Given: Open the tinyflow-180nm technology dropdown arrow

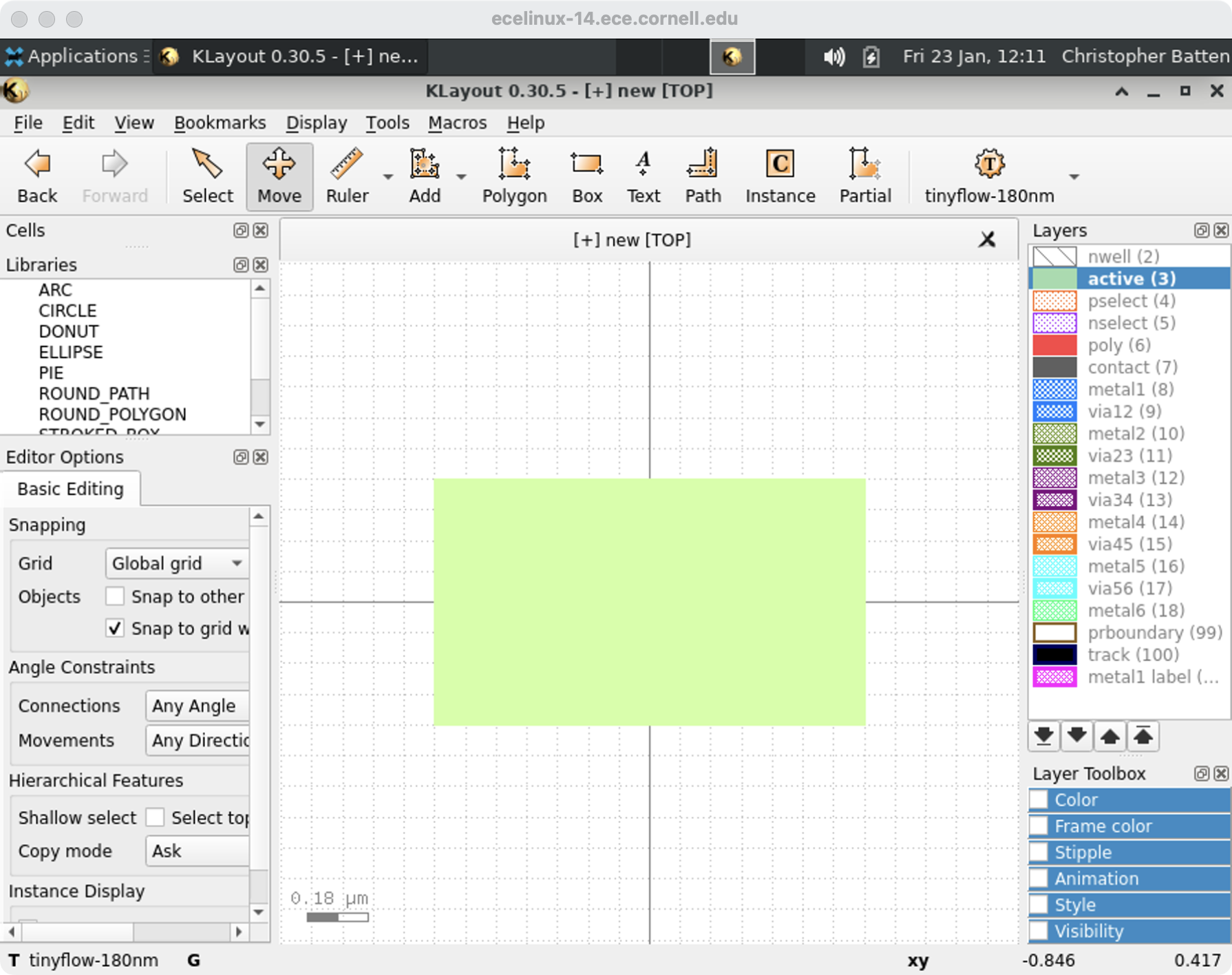Looking at the screenshot, I should coord(1074,177).
